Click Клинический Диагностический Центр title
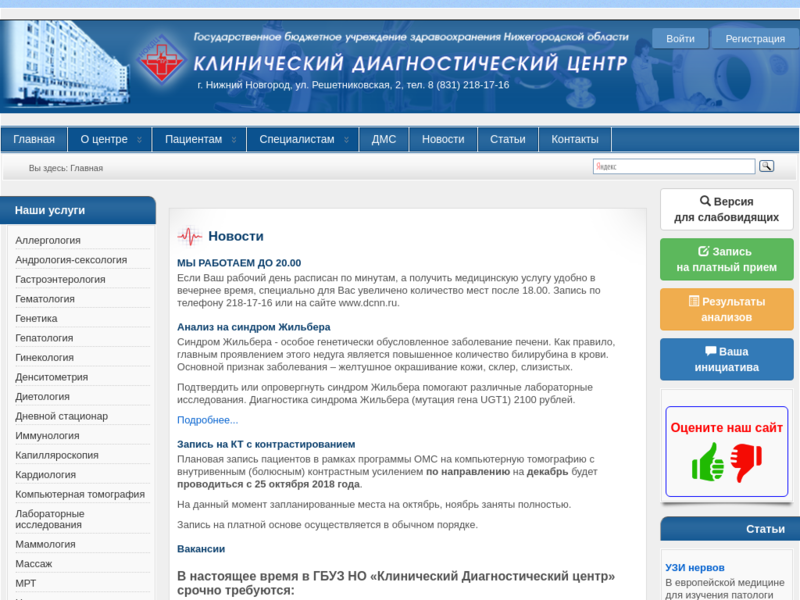 410,63
